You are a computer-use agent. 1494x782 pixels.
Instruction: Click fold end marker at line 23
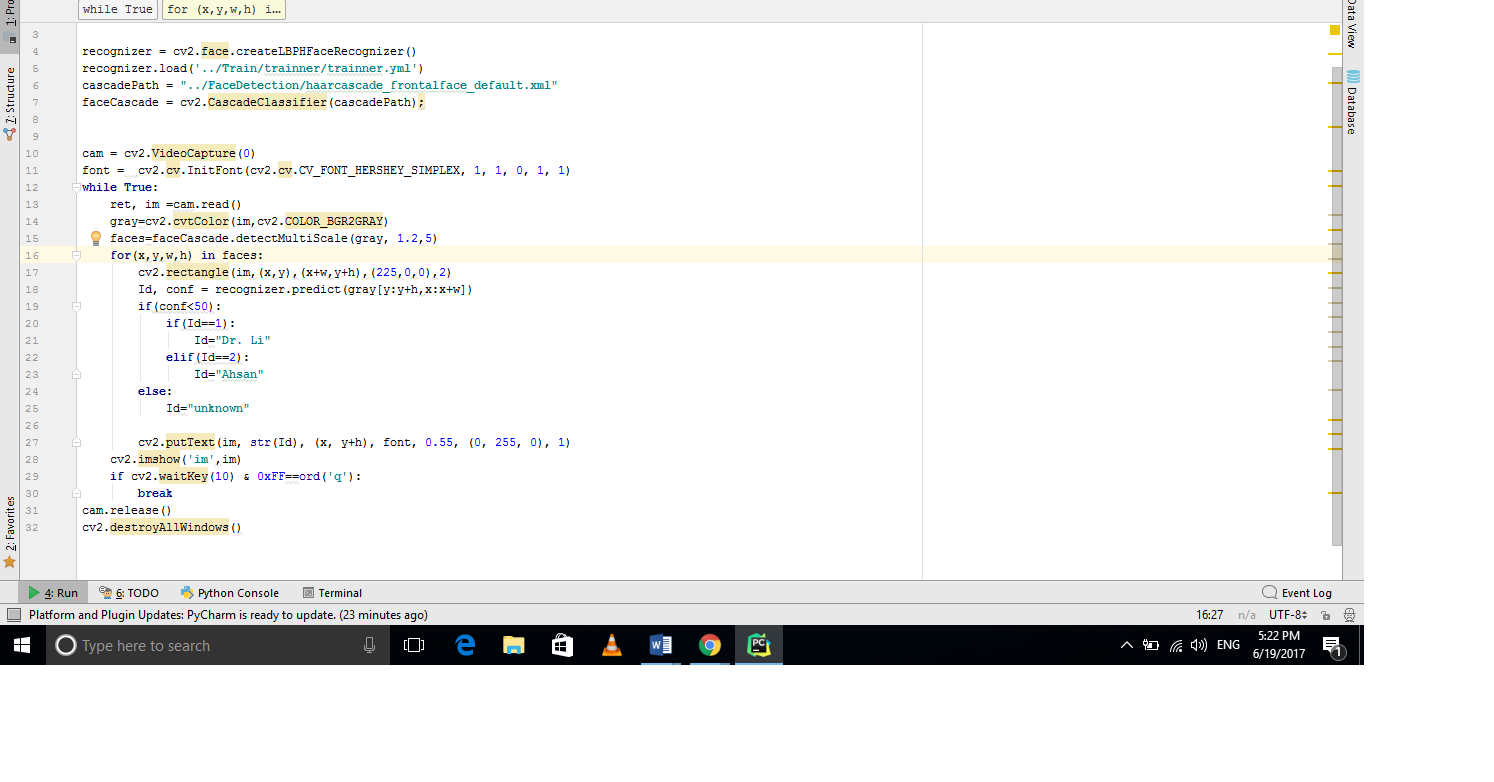pyautogui.click(x=76, y=374)
